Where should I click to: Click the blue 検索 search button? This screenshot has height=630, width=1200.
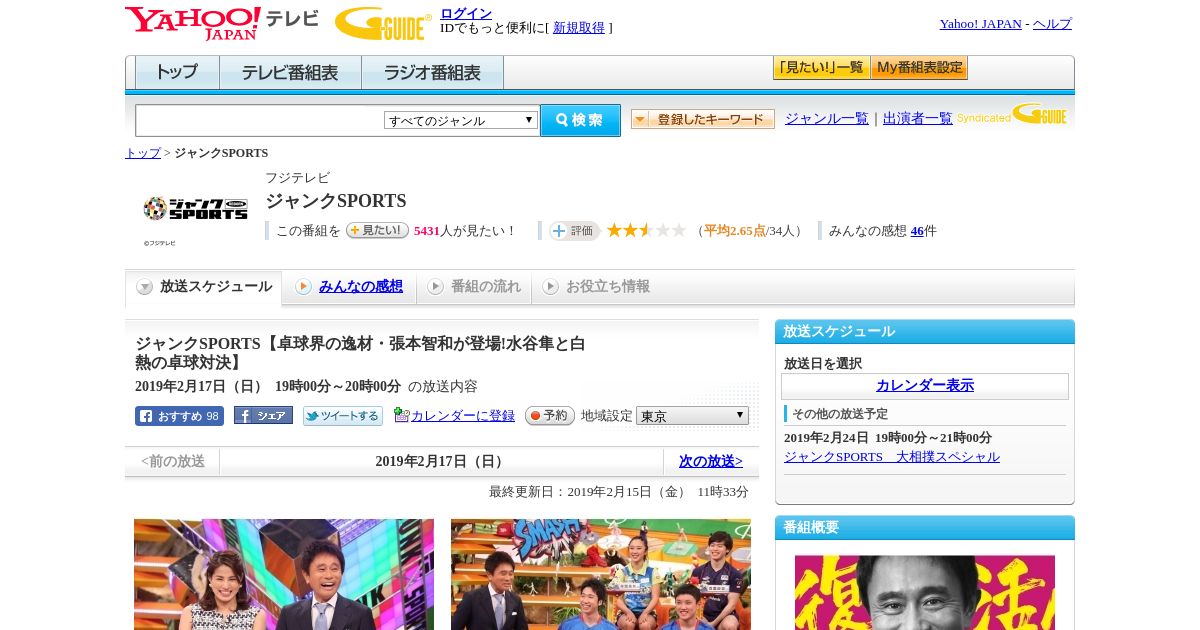[580, 120]
